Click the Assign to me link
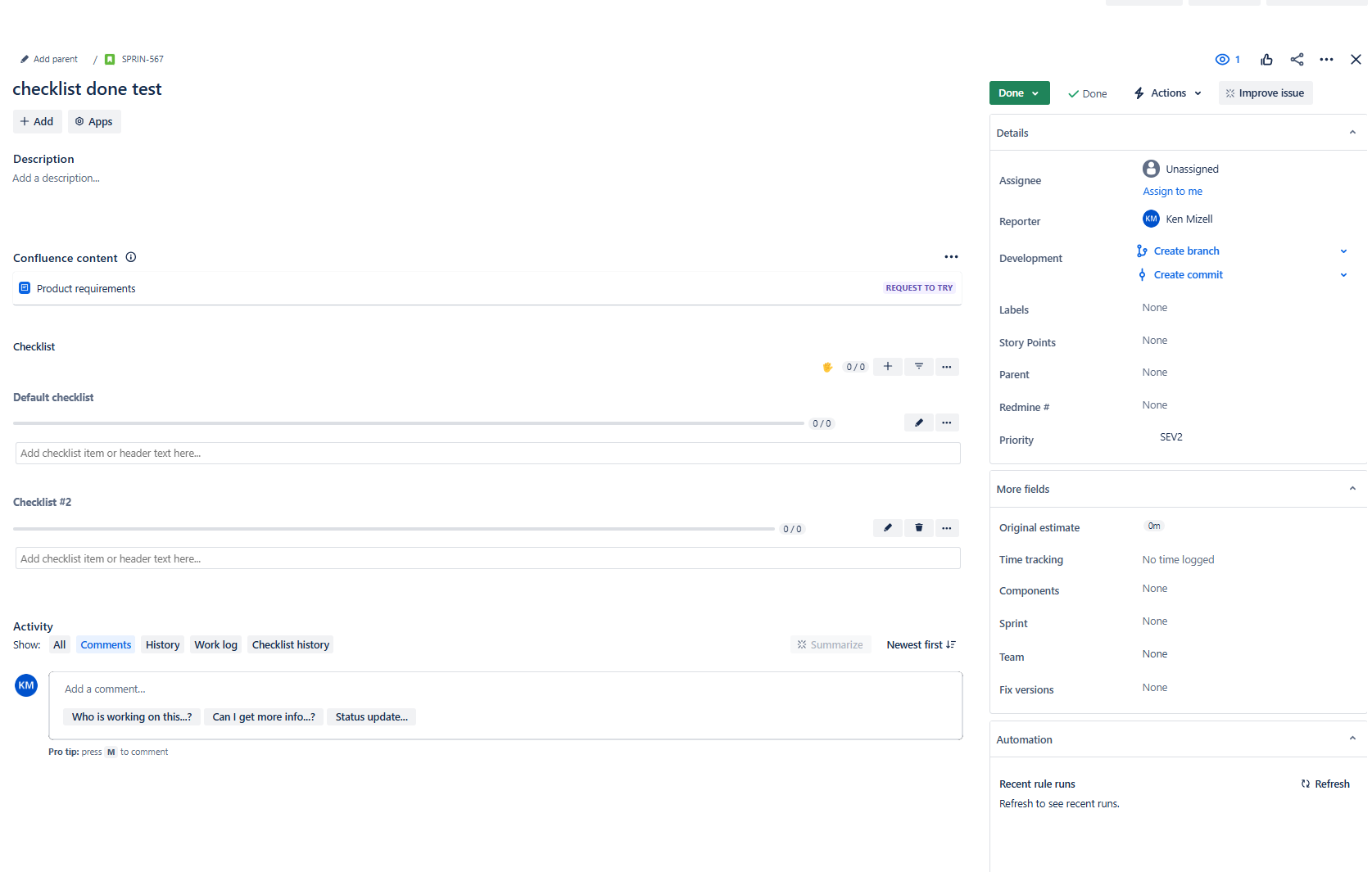The image size is (1372, 872). (x=1172, y=191)
